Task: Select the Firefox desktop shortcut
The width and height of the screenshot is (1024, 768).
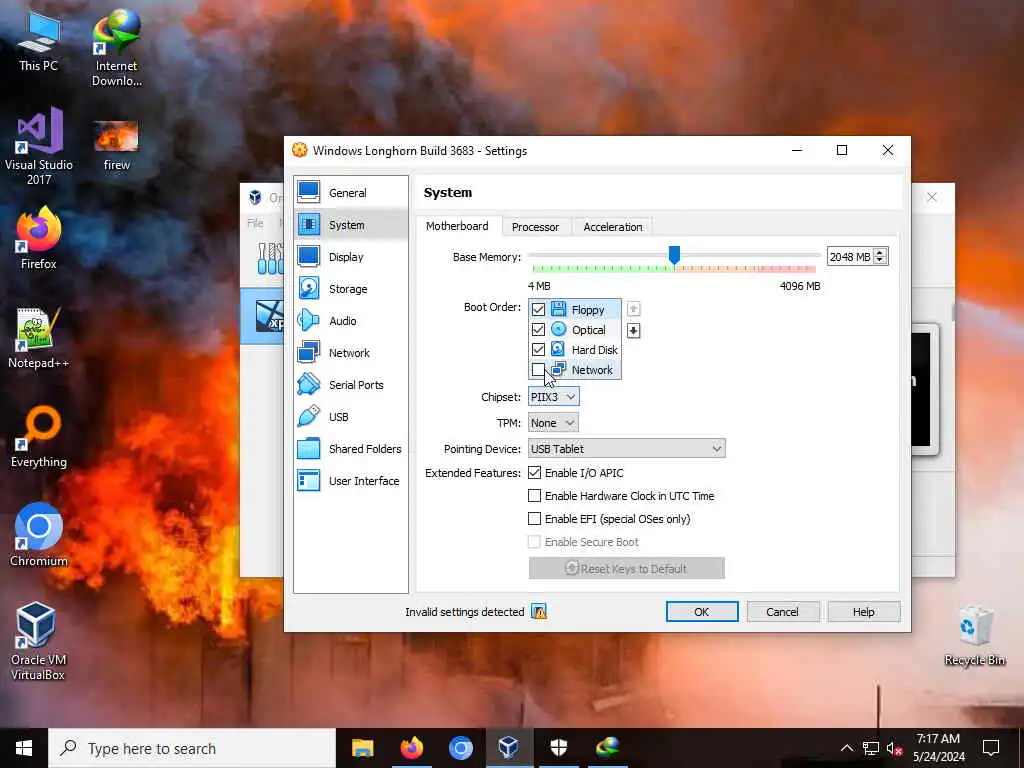Action: click(x=39, y=238)
